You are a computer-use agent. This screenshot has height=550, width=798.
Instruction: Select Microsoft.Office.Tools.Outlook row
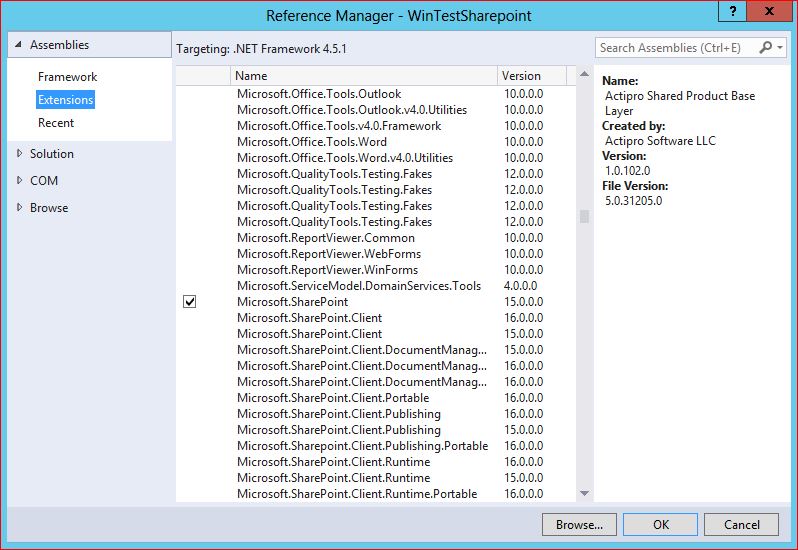pos(376,94)
